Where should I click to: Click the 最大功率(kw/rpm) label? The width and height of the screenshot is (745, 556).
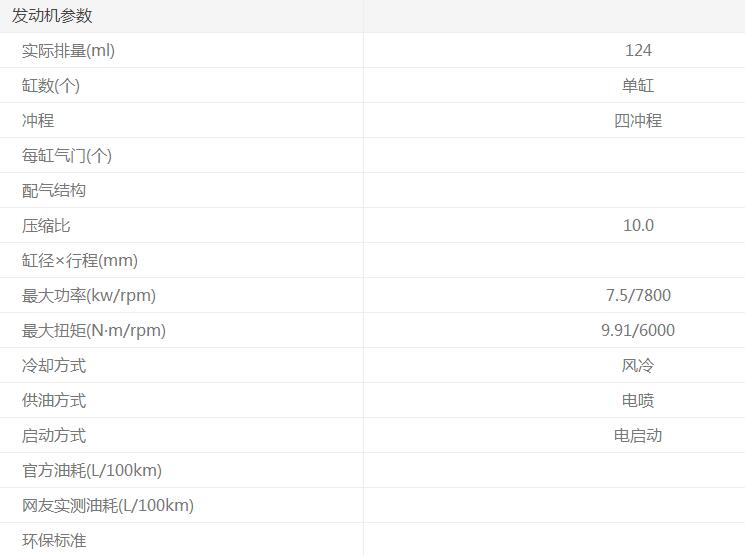point(89,296)
